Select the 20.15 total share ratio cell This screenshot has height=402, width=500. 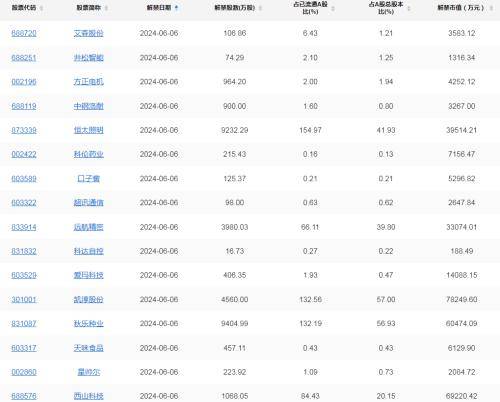tap(386, 396)
